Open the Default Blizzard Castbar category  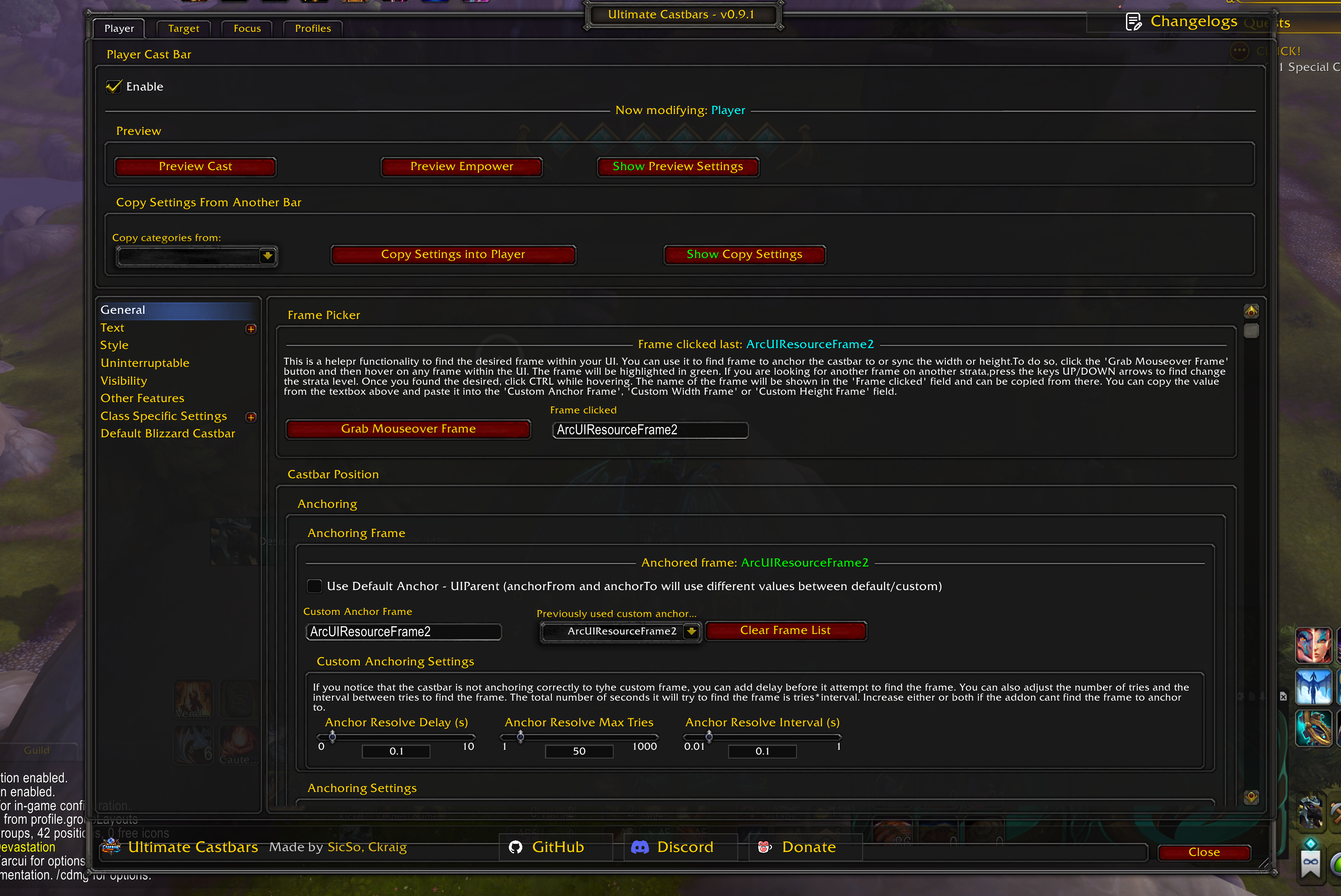click(x=168, y=434)
